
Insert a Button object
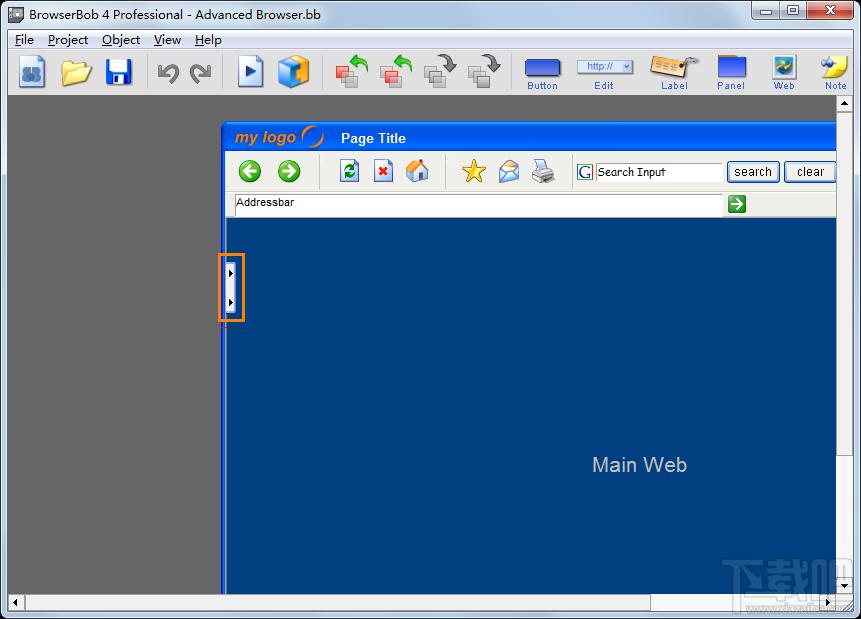[x=543, y=73]
